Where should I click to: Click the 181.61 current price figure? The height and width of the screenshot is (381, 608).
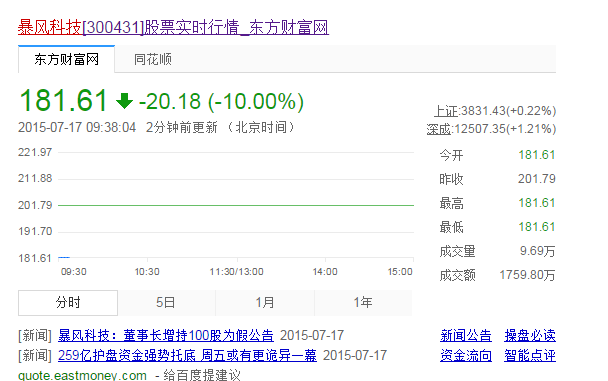[x=63, y=100]
